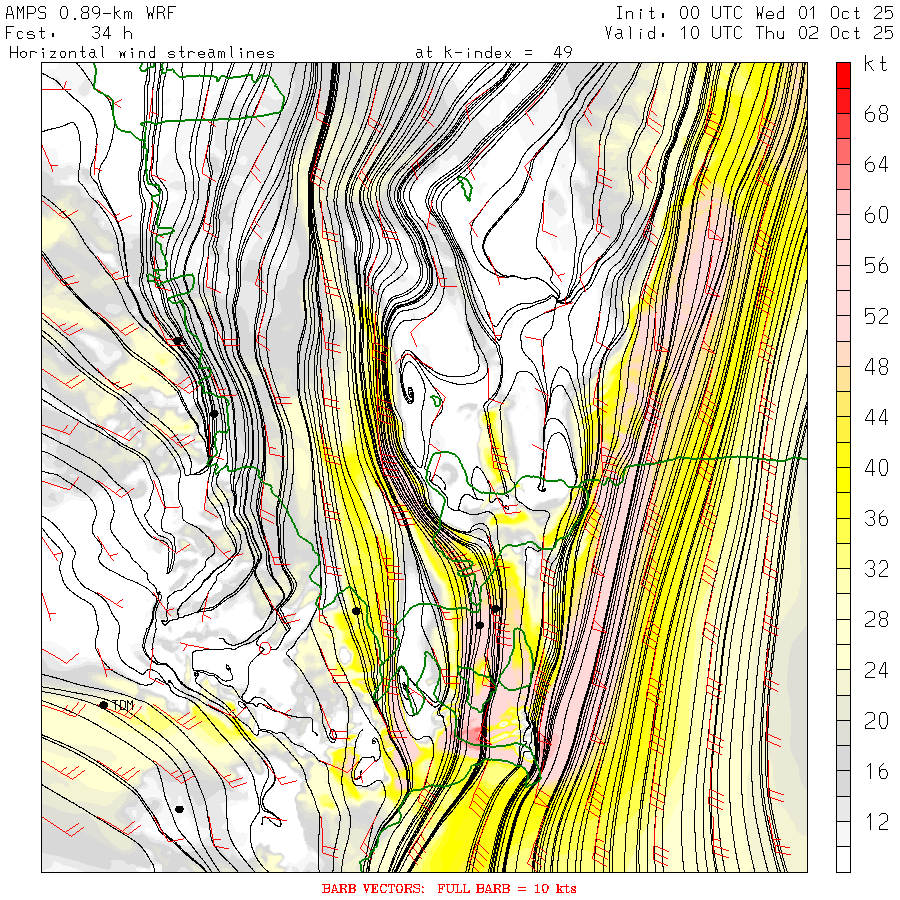Select the 36 label on the color scale
Screen dimensions: 900x900
876,518
